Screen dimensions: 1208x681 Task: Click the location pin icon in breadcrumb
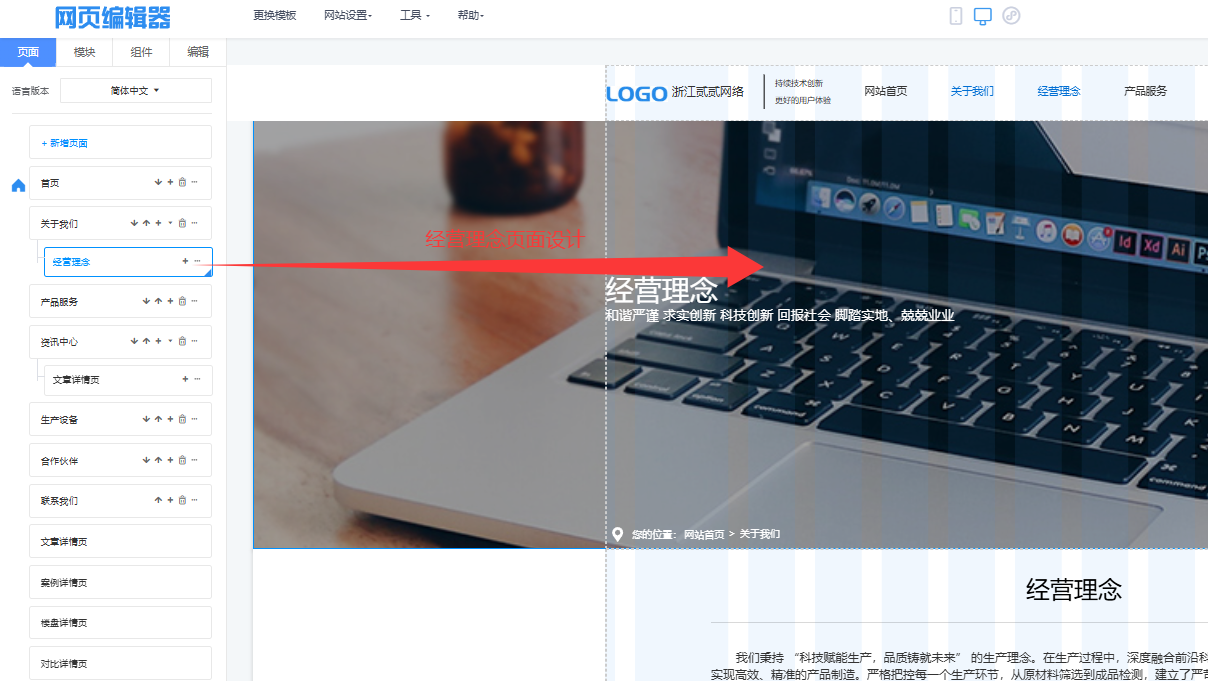click(617, 535)
